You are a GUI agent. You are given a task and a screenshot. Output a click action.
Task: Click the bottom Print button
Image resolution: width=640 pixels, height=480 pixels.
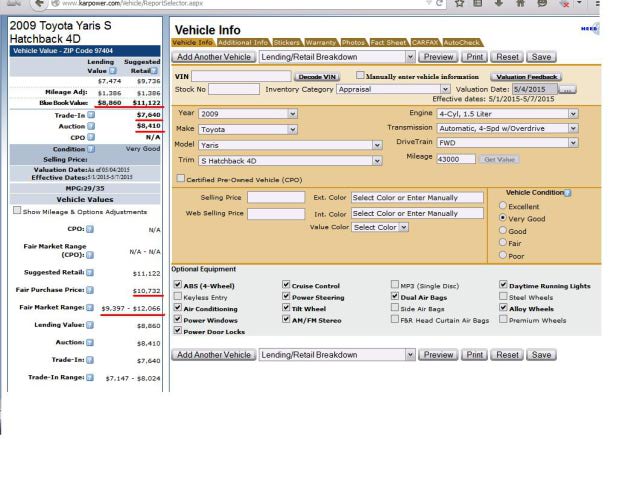pos(474,355)
